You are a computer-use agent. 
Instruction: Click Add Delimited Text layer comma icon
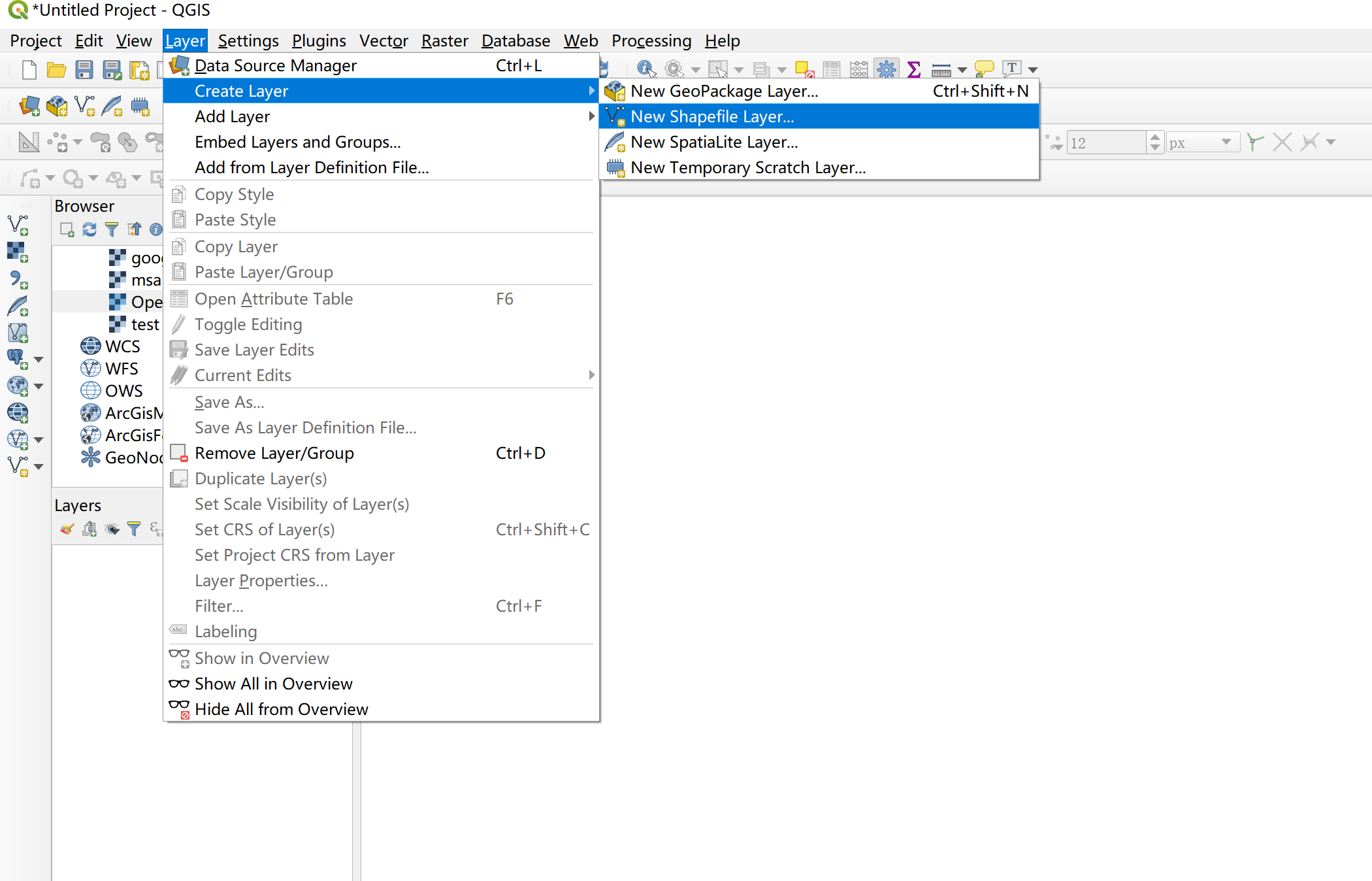[18, 280]
